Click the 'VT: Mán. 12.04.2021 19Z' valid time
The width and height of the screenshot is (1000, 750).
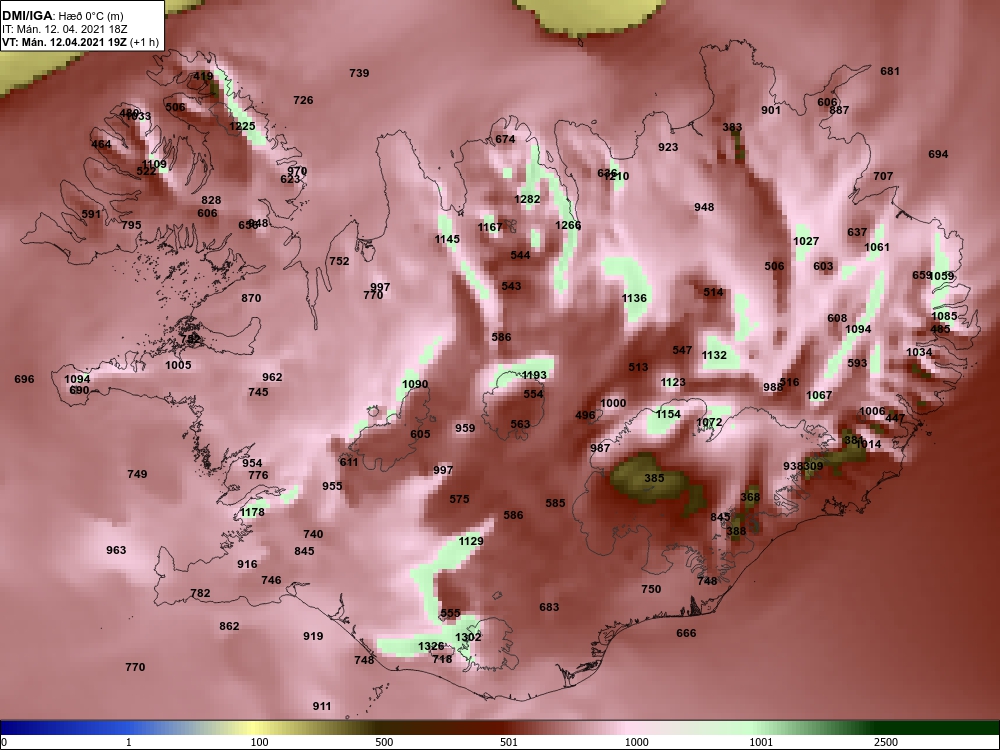click(x=65, y=43)
